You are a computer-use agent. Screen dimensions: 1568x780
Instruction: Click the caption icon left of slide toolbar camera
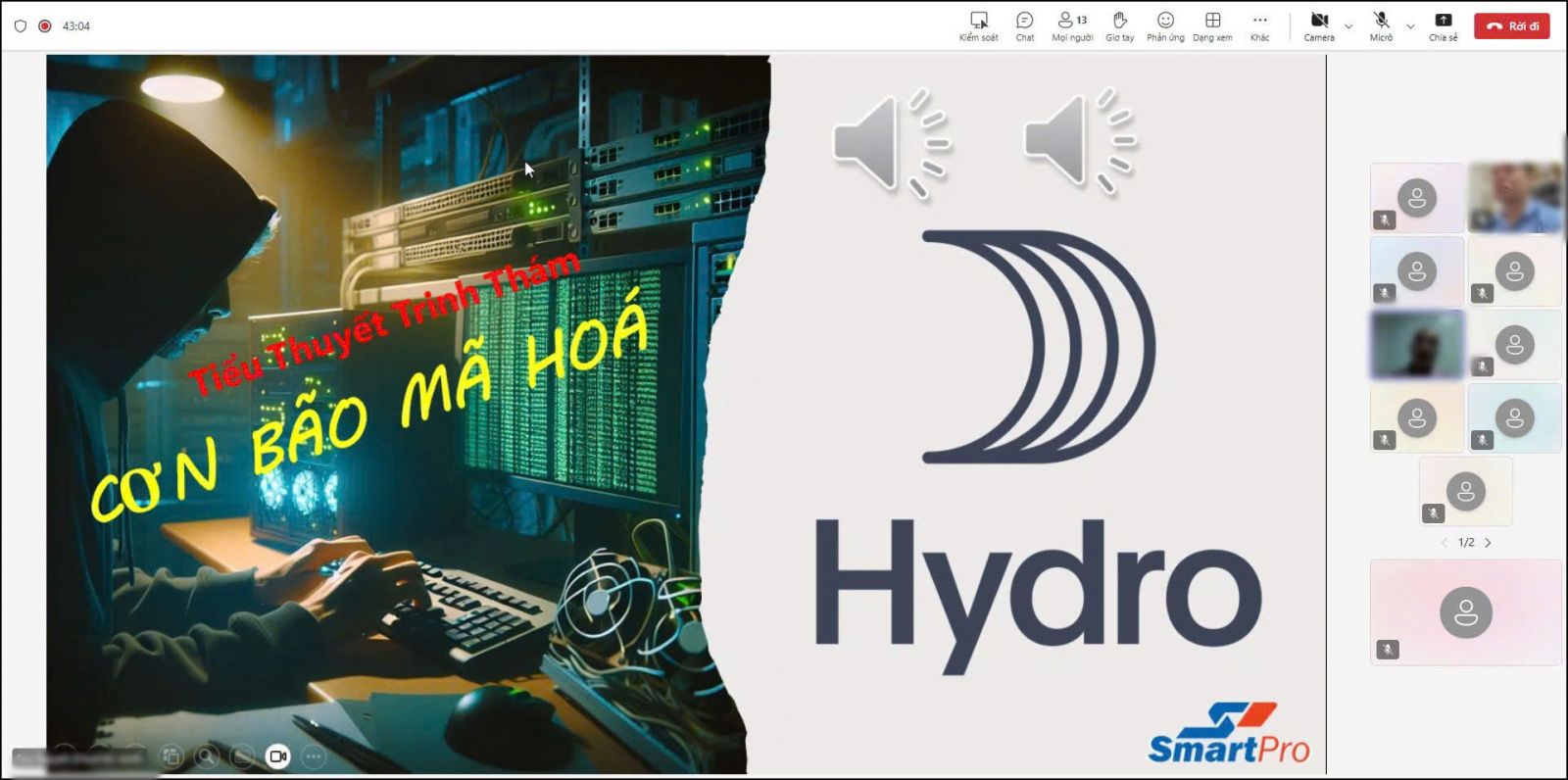(242, 756)
